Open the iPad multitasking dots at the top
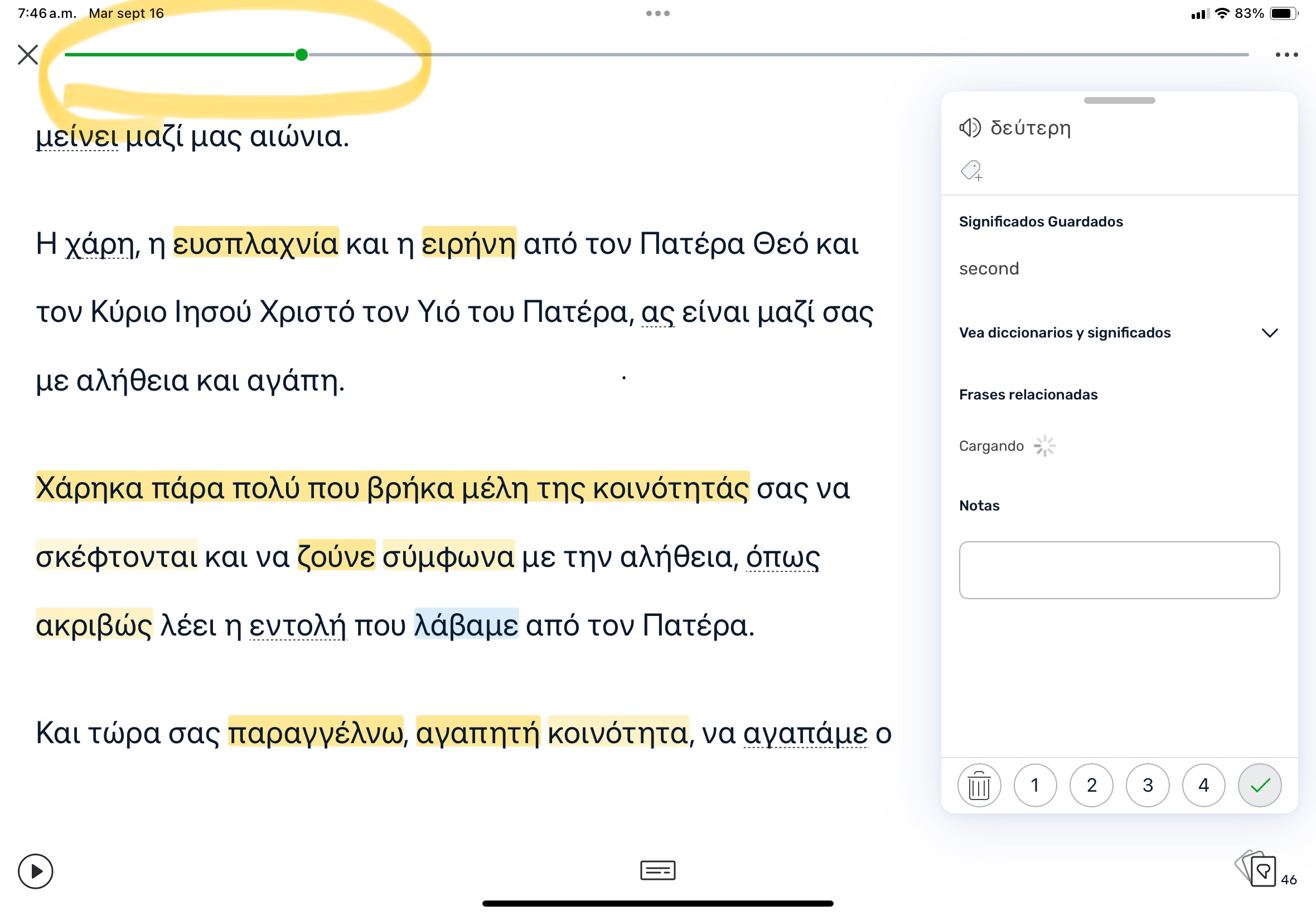Screen dimensions: 1316x915 [657, 13]
